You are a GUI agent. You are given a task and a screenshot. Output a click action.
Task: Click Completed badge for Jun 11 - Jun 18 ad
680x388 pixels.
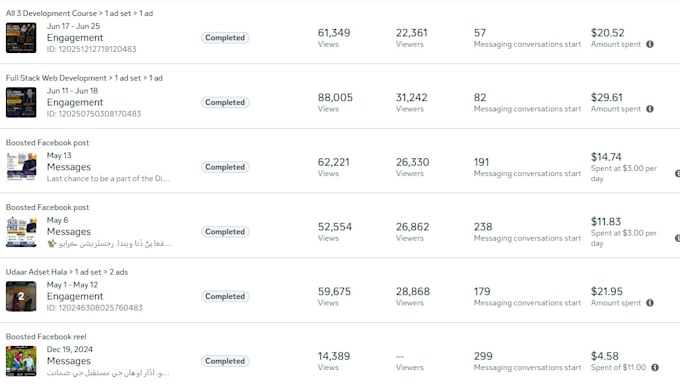click(x=225, y=102)
